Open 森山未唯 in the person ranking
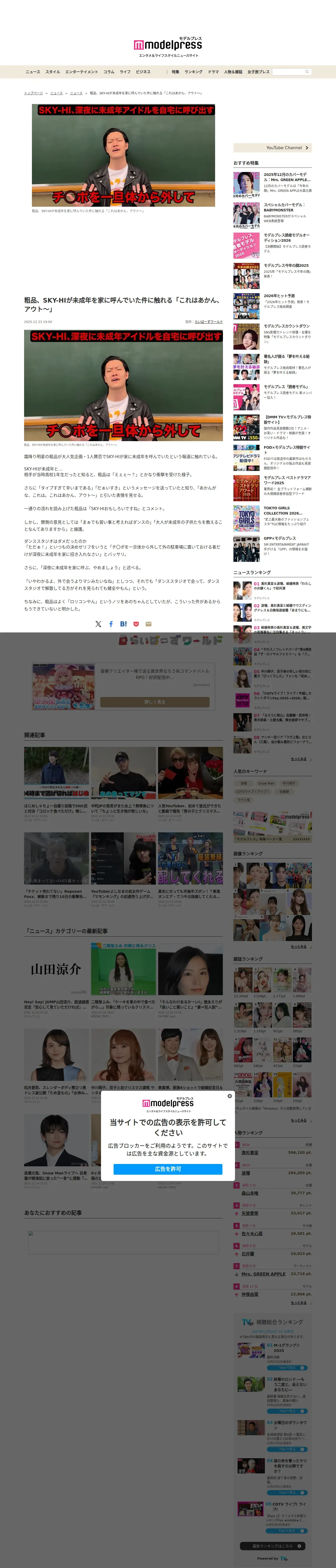The image size is (336, 1568). [x=250, y=1193]
